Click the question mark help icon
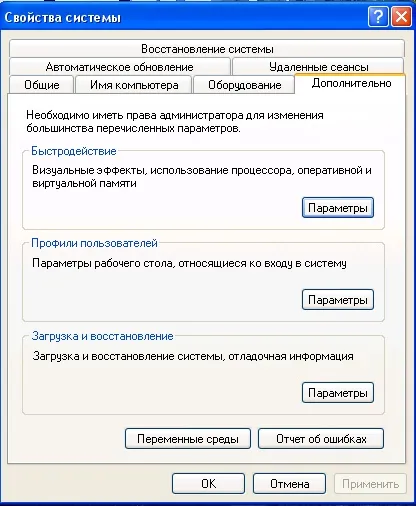Viewport: 416px width, 506px height. click(x=378, y=17)
